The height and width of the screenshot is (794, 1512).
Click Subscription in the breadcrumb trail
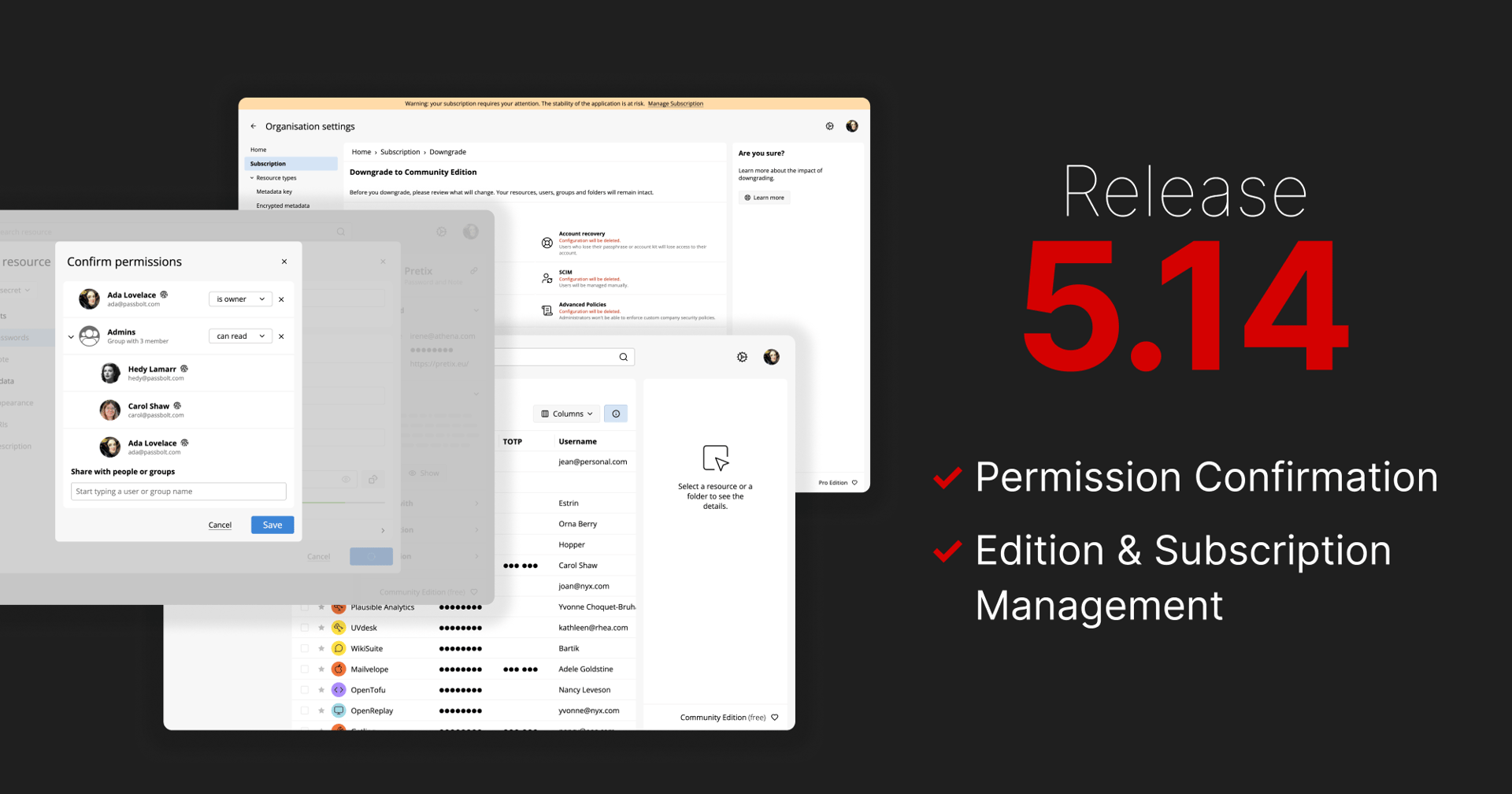pos(400,152)
